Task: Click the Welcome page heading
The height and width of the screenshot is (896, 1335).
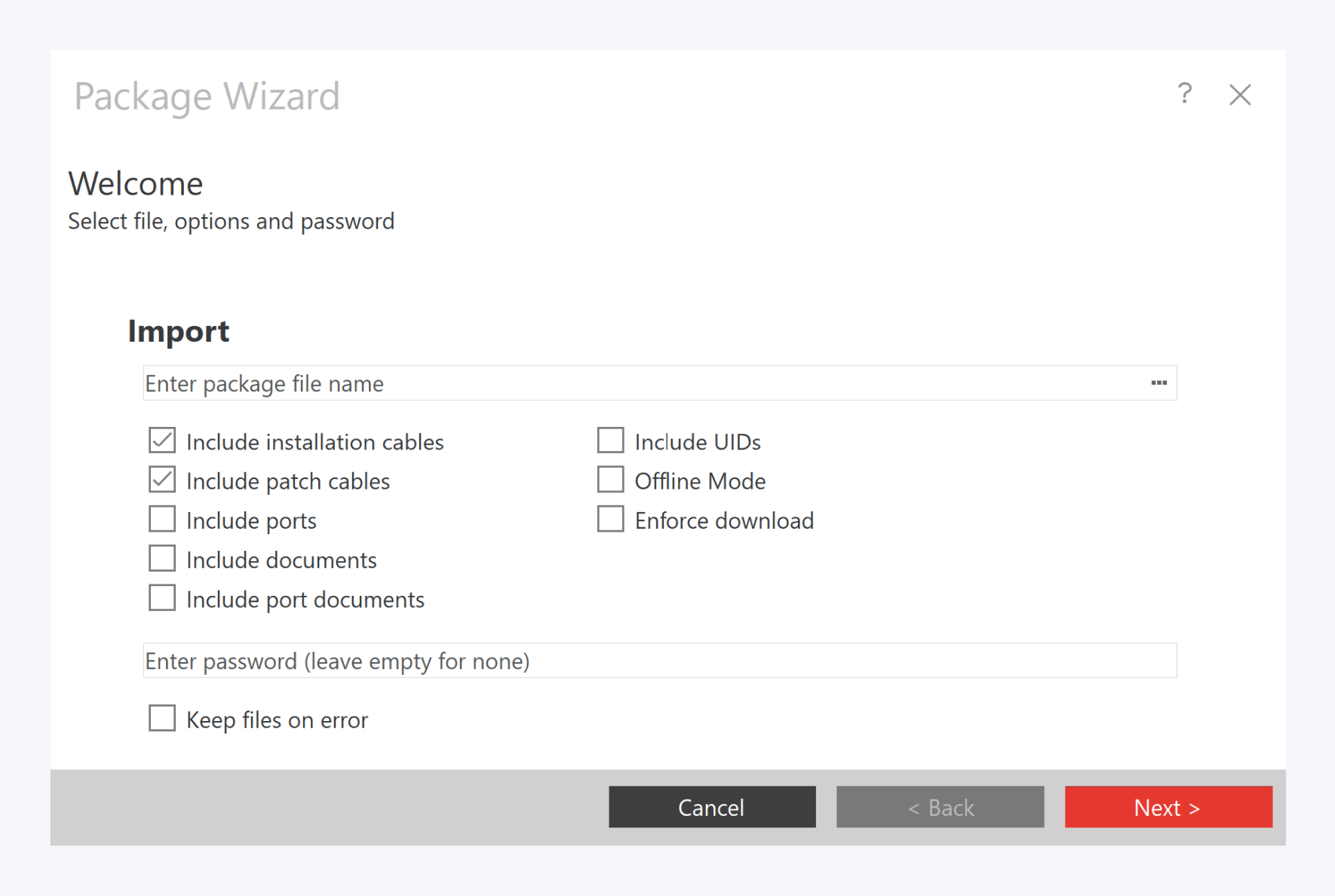Action: [136, 184]
